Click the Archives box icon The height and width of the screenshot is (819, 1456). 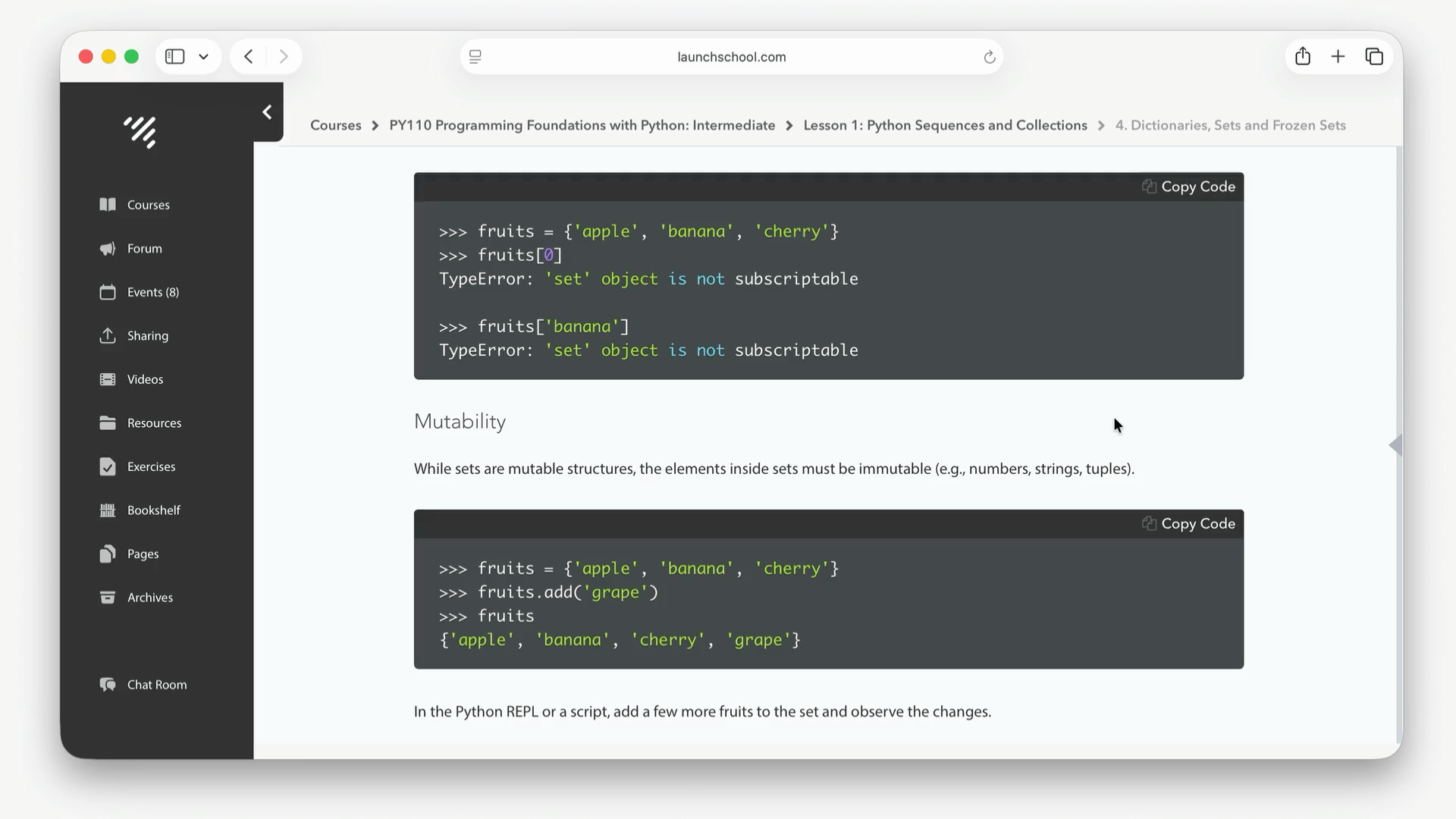coord(108,598)
